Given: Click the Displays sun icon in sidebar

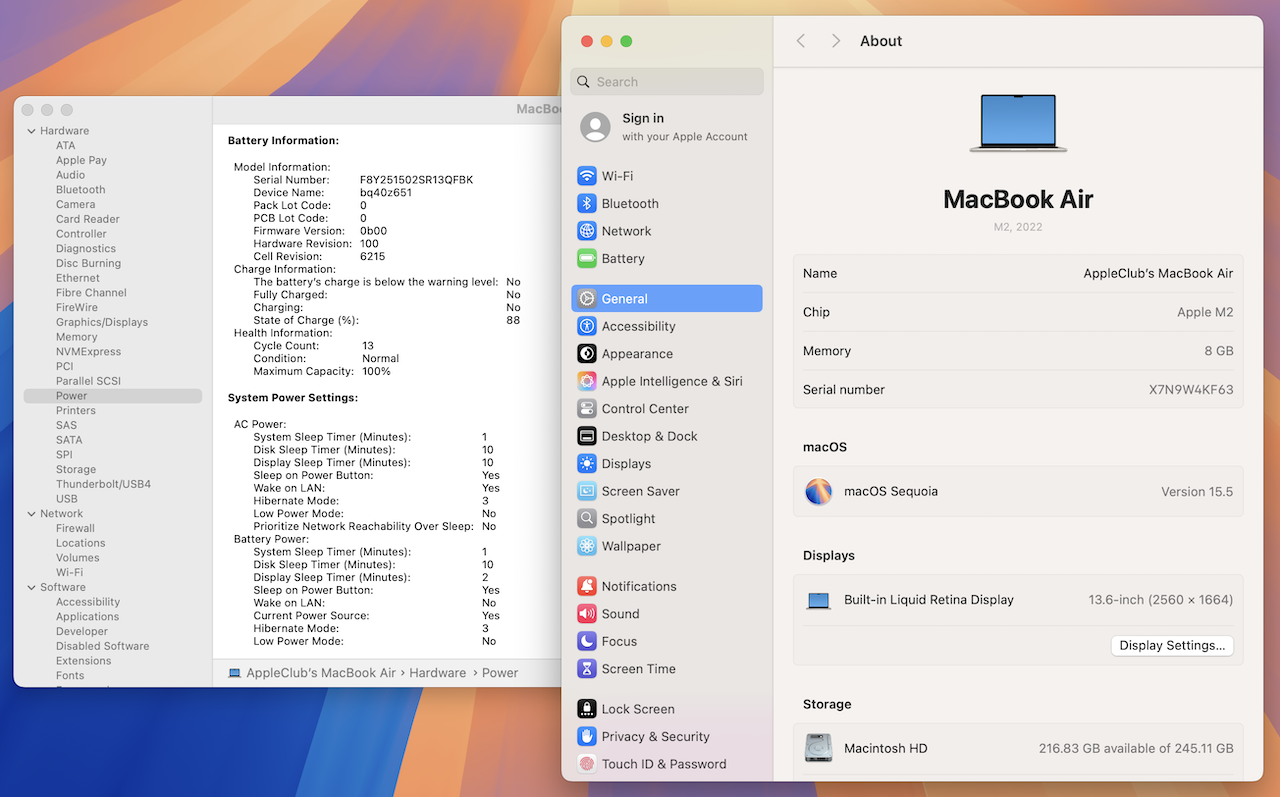Looking at the screenshot, I should (x=587, y=463).
